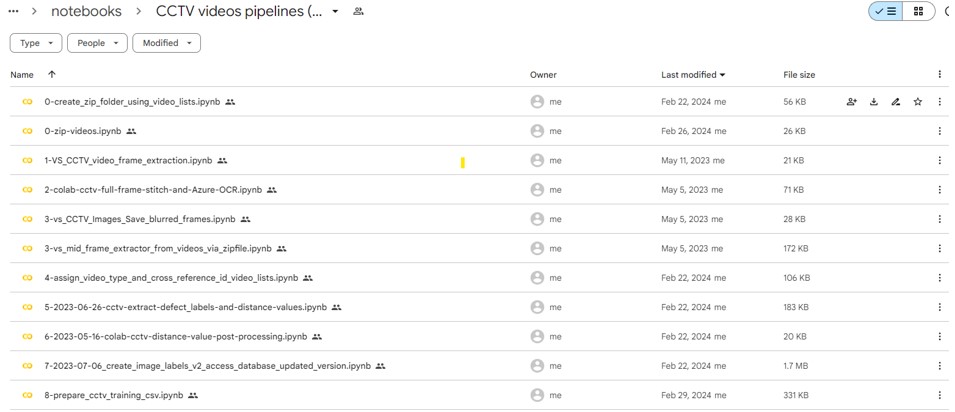Download 0-create_zip_folder_using_video_lists.ipynb file
The height and width of the screenshot is (412, 955).
click(x=873, y=102)
